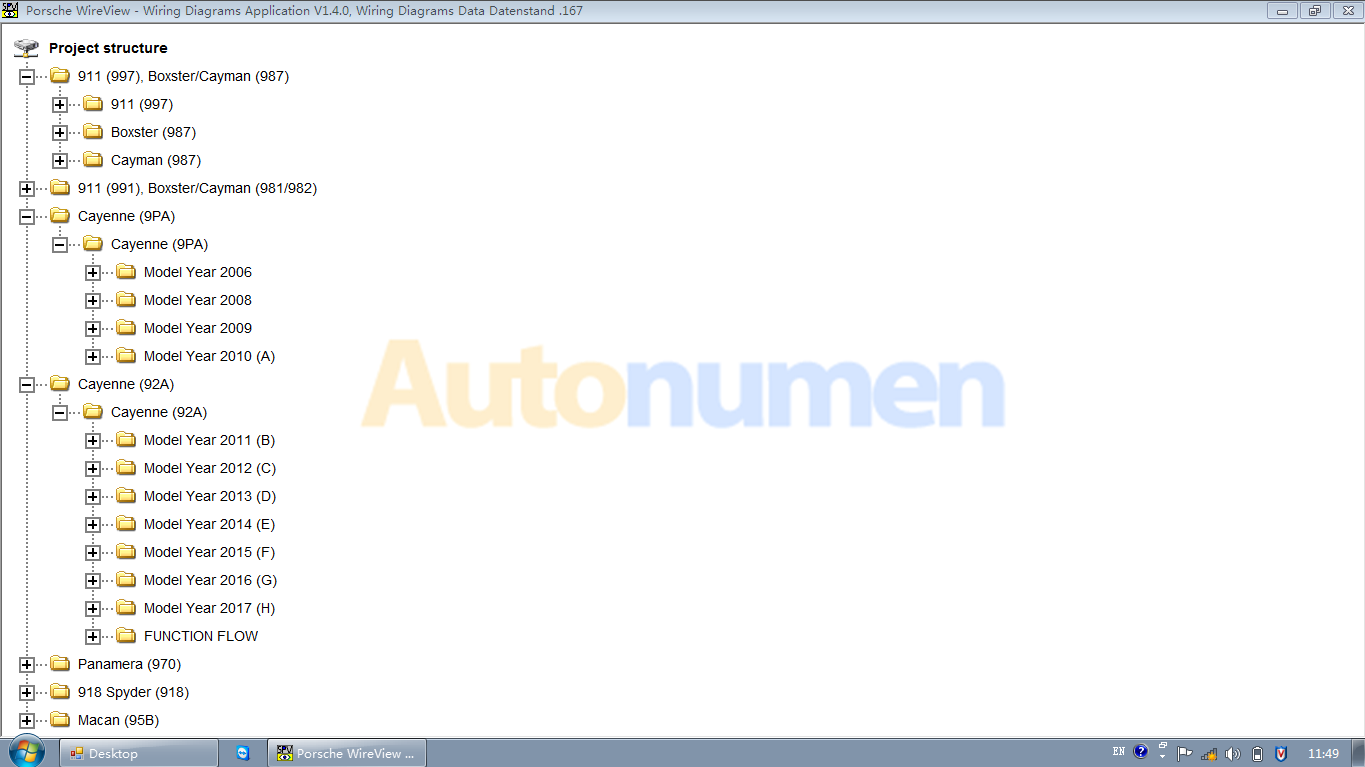This screenshot has width=1365, height=767.
Task: Click folder icon beside Model Year 2016 (G)
Action: click(126, 579)
